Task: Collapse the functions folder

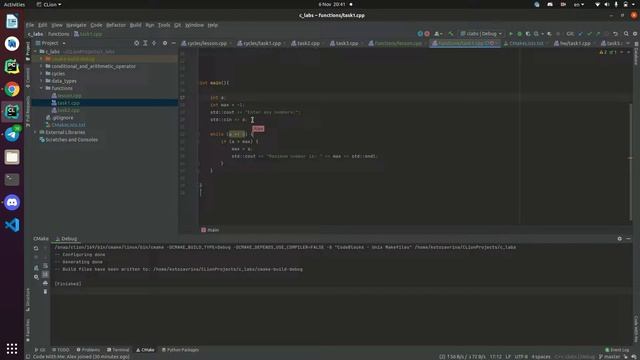Action: click(41, 88)
